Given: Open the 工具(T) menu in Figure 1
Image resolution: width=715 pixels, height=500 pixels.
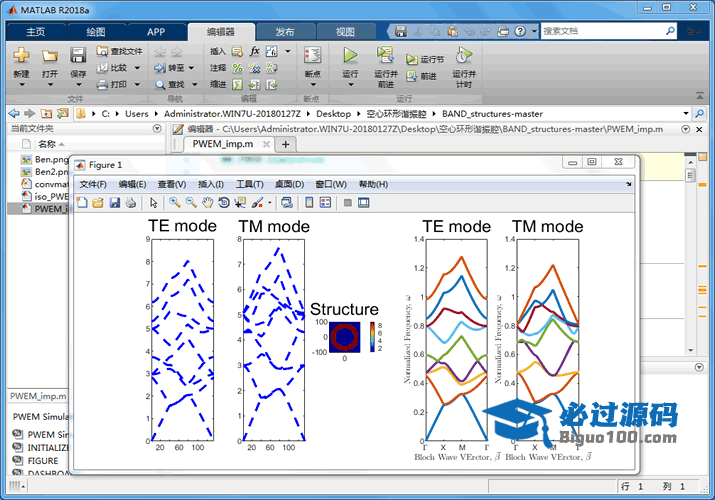Looking at the screenshot, I should click(x=249, y=184).
